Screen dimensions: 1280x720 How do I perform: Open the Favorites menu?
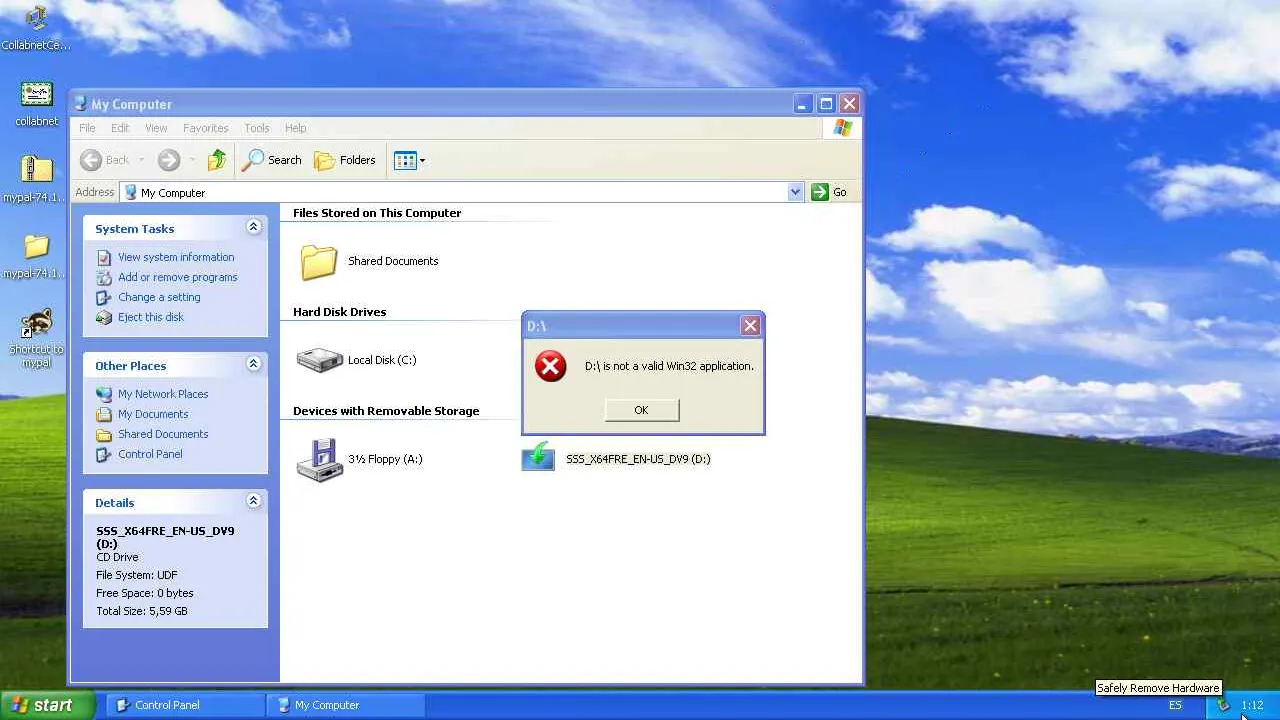point(206,128)
